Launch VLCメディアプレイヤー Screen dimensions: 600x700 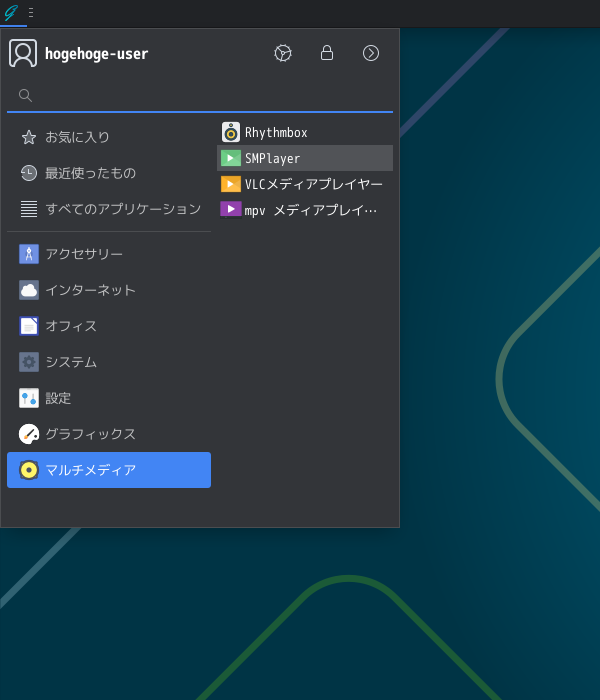[305, 184]
